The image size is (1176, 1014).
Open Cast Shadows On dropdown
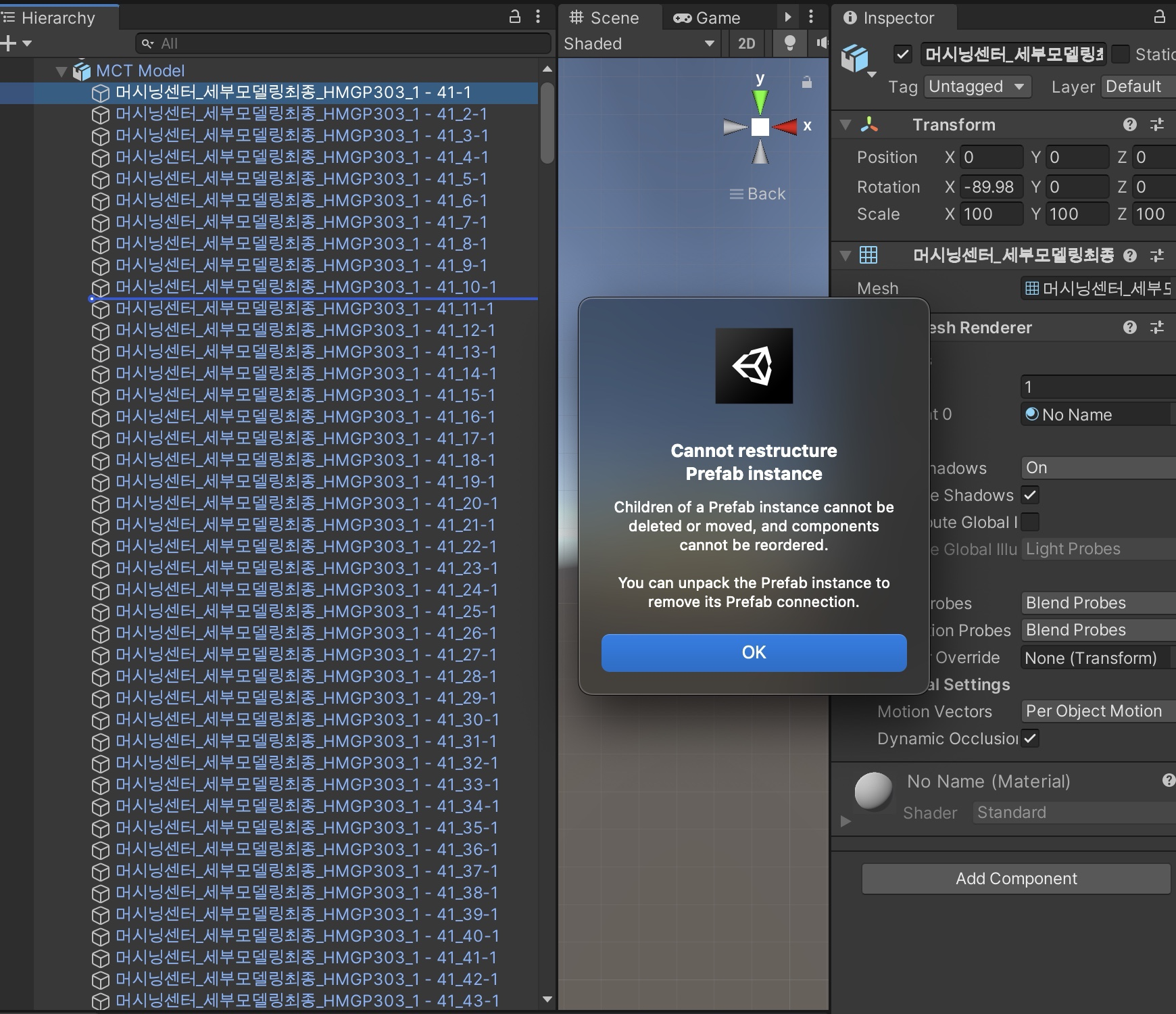point(1098,468)
